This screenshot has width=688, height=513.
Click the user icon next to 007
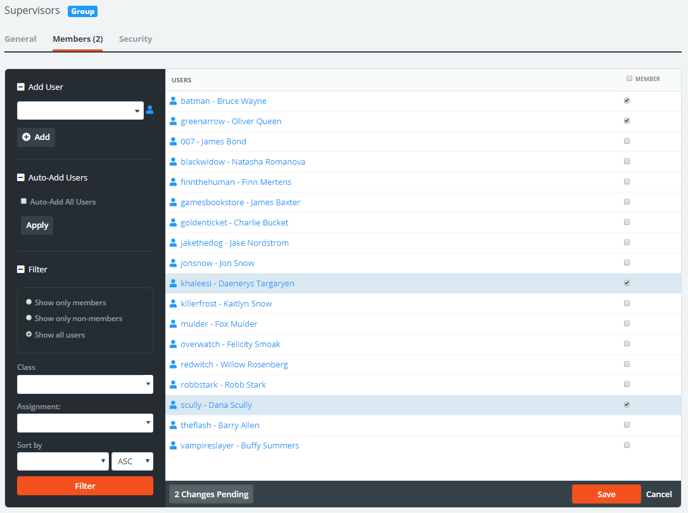[x=173, y=142]
